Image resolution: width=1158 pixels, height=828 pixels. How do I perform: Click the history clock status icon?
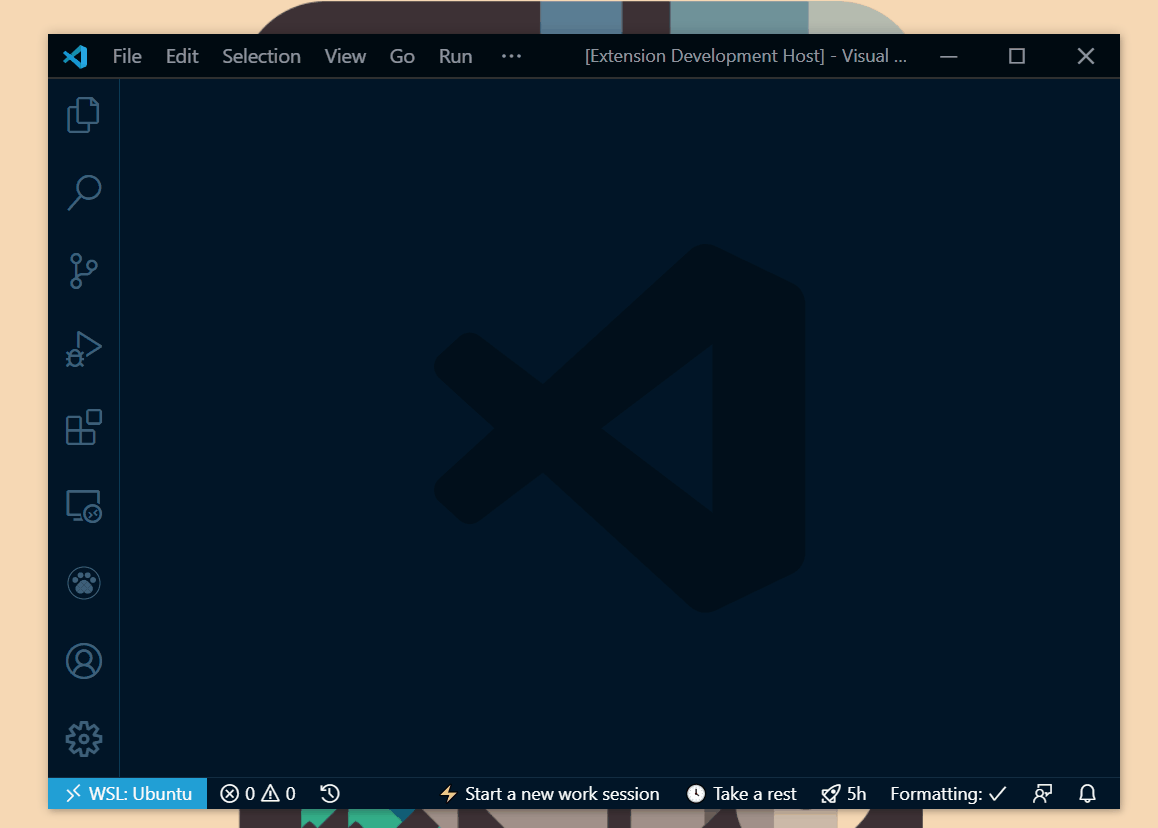(329, 793)
